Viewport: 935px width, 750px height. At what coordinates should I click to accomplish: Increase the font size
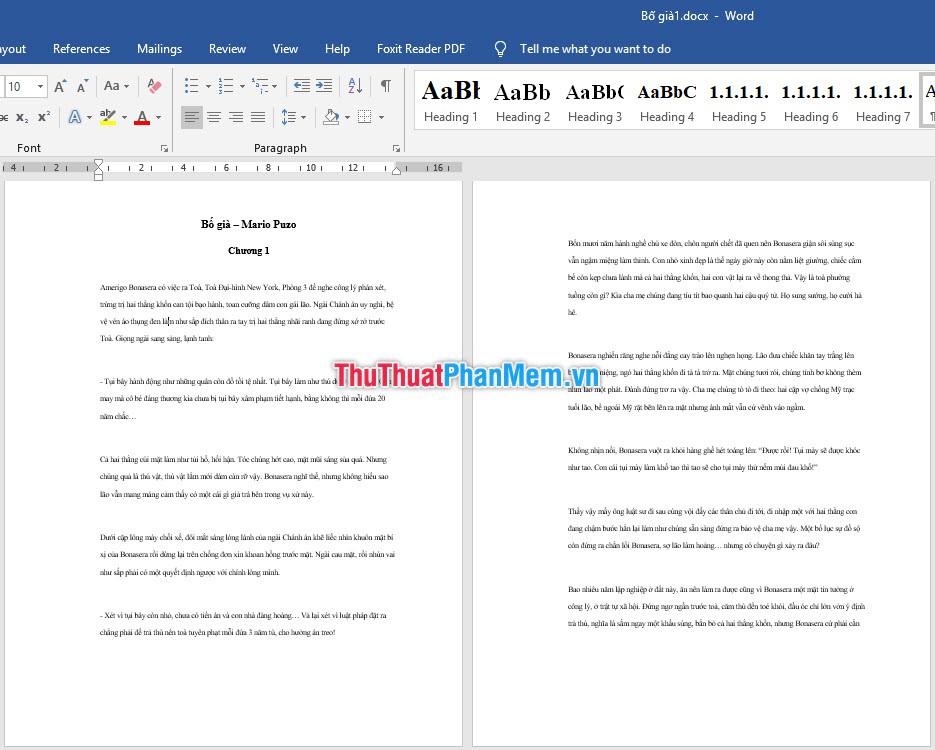tap(59, 87)
